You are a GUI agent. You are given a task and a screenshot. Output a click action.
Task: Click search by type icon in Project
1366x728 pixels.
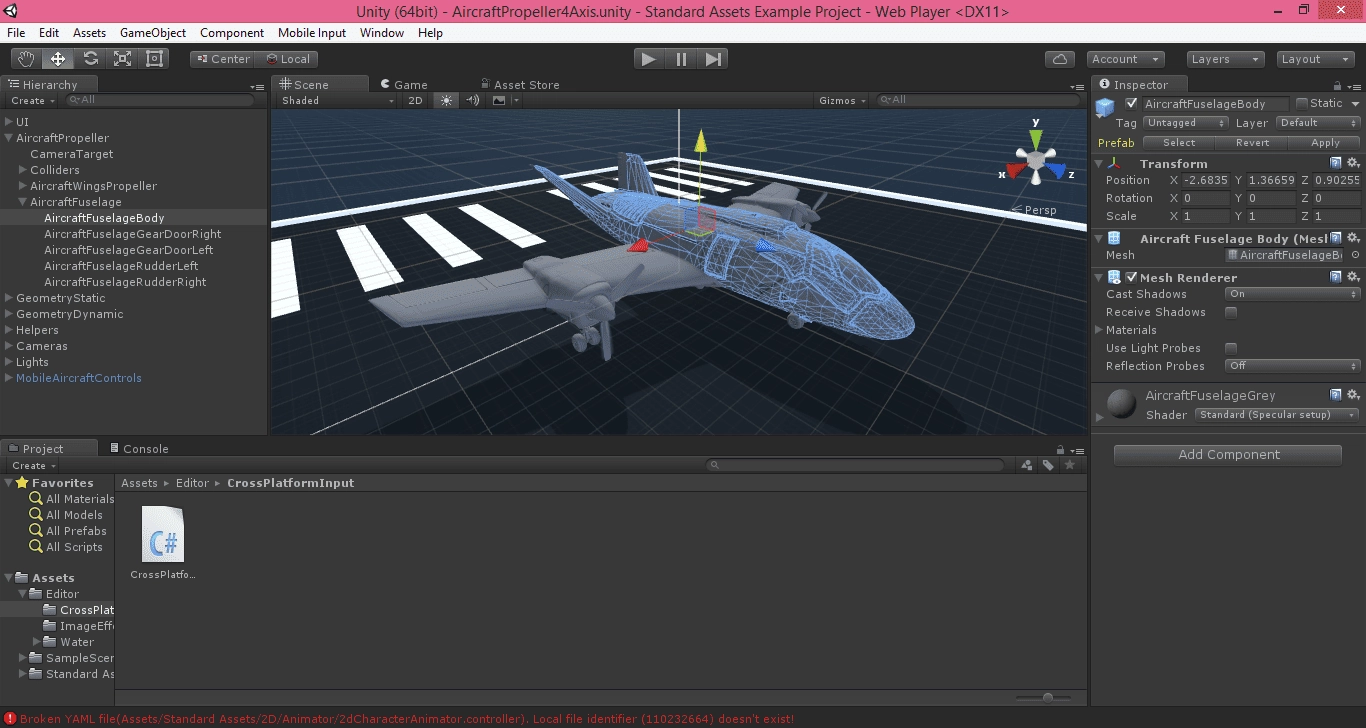(x=1027, y=465)
